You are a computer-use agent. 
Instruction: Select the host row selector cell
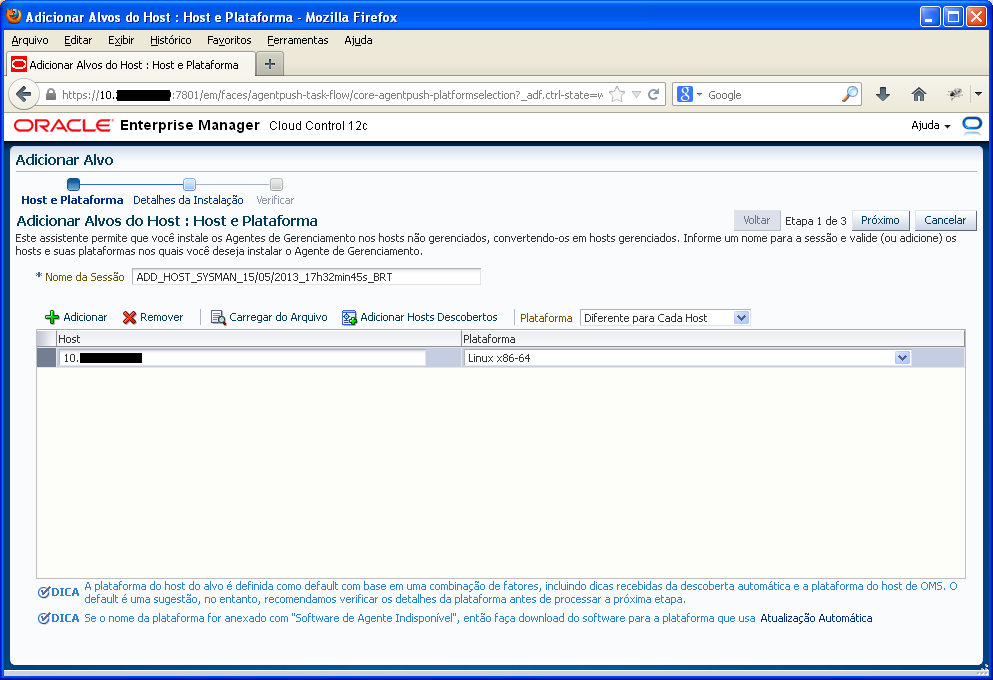46,358
